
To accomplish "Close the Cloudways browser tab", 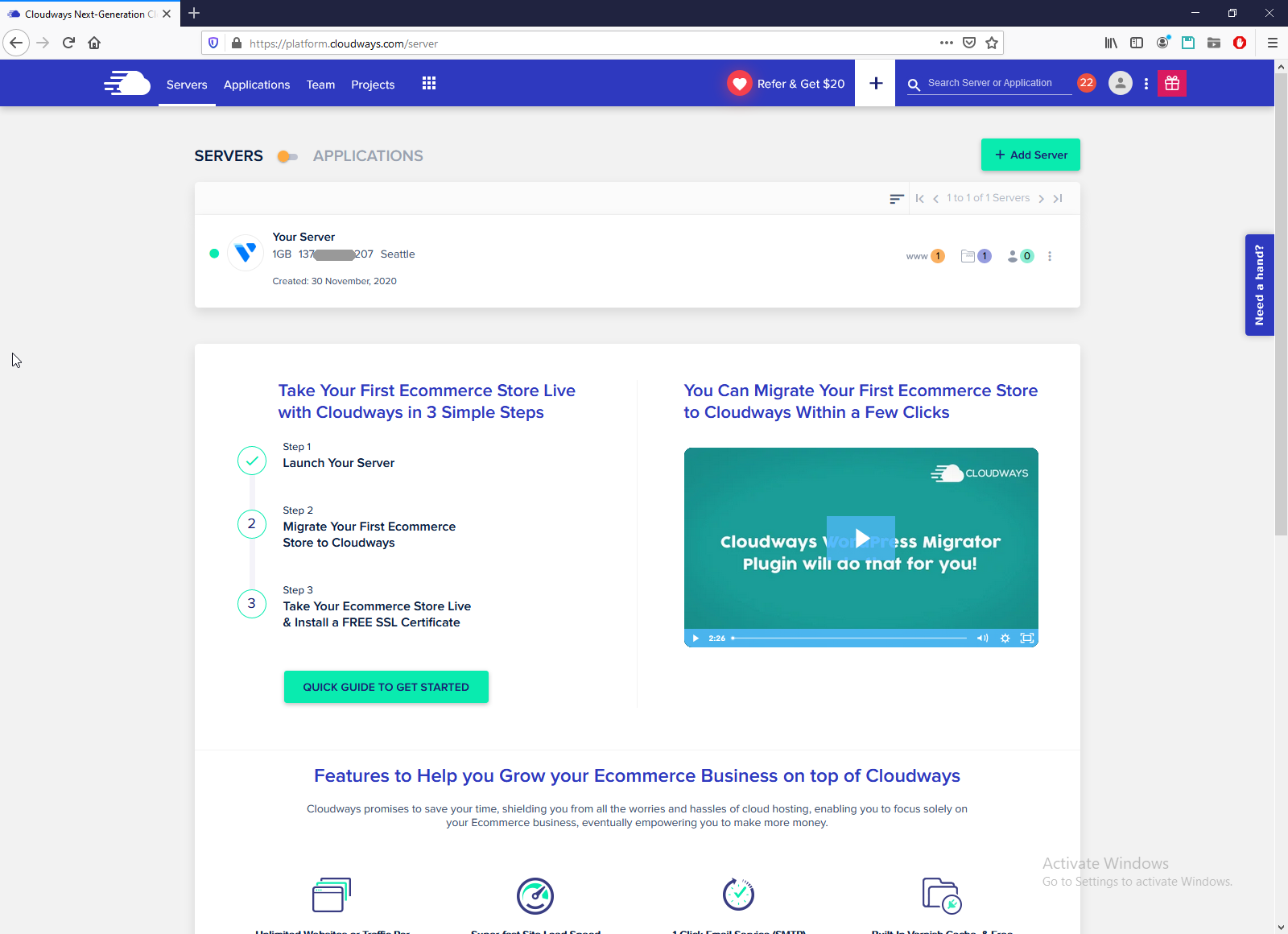I will pos(167,14).
